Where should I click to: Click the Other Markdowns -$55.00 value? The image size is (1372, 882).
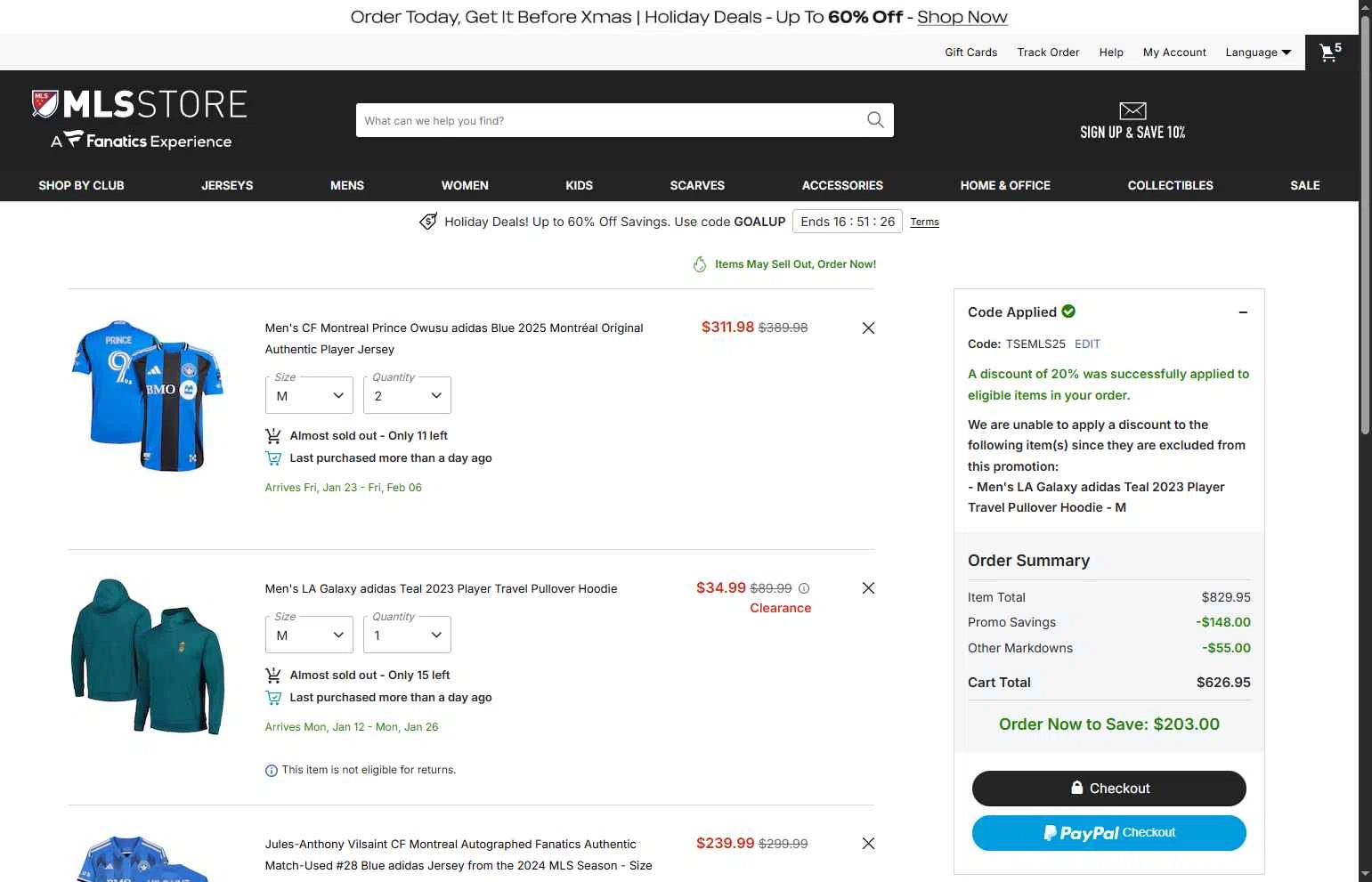pyautogui.click(x=1226, y=649)
